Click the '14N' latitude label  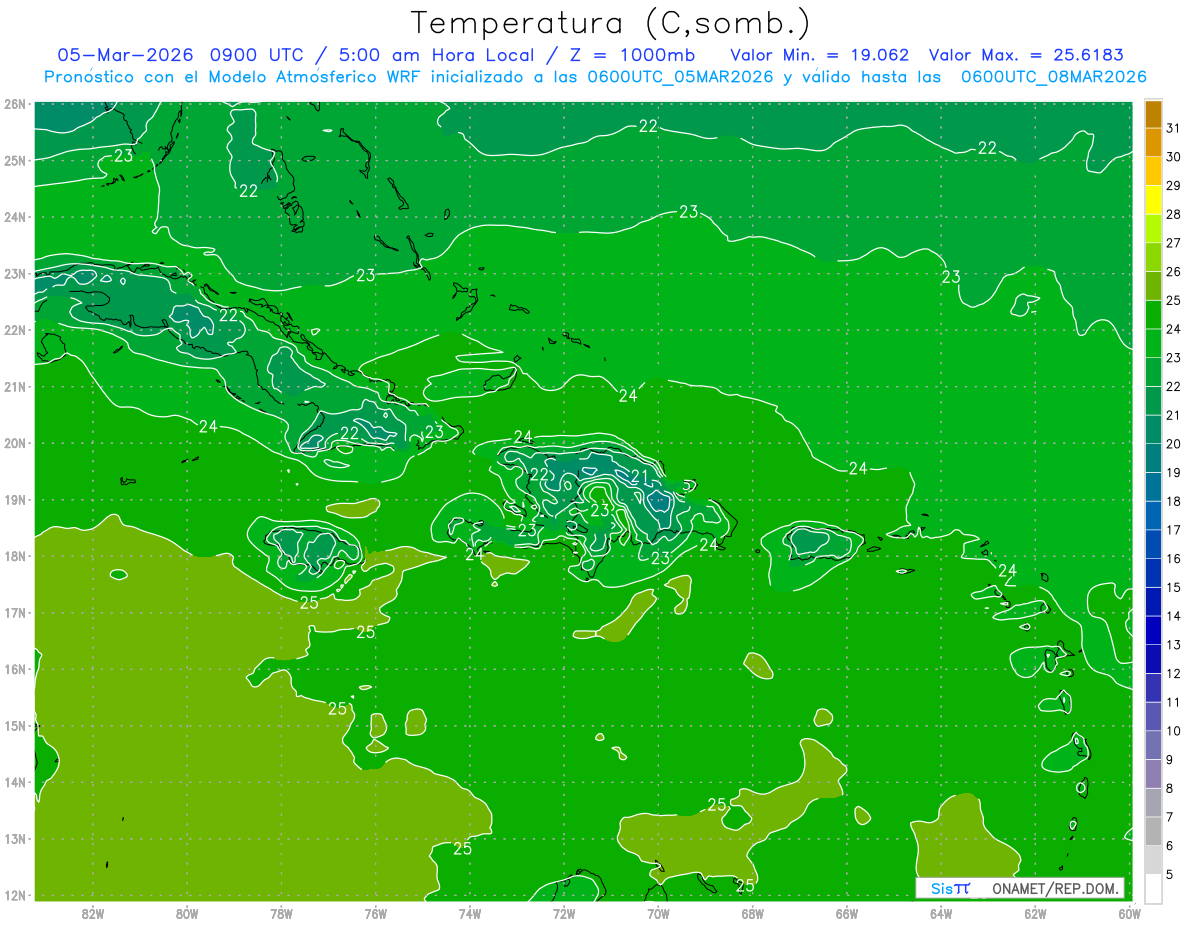[14, 782]
